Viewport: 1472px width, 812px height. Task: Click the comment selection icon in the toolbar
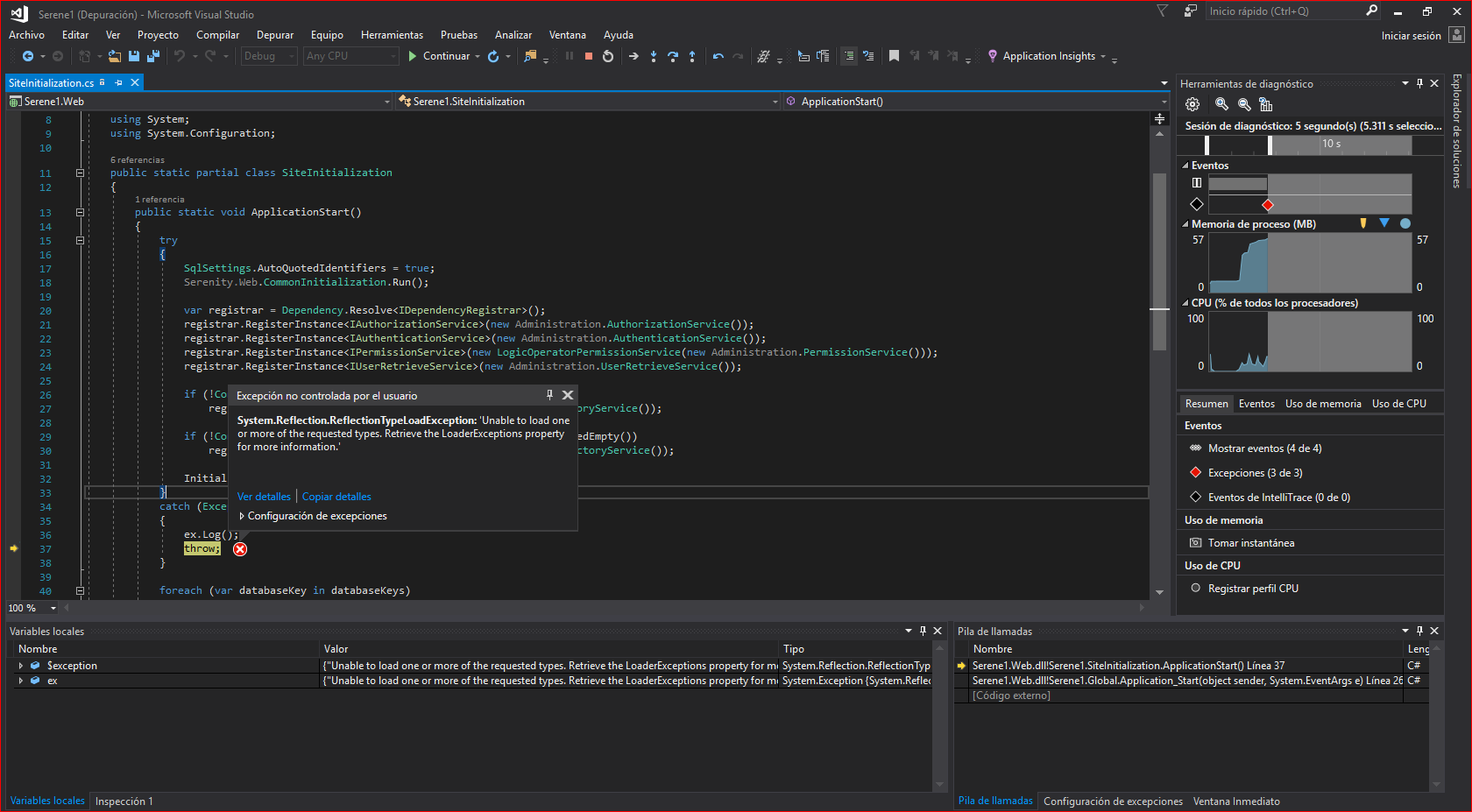pos(849,56)
